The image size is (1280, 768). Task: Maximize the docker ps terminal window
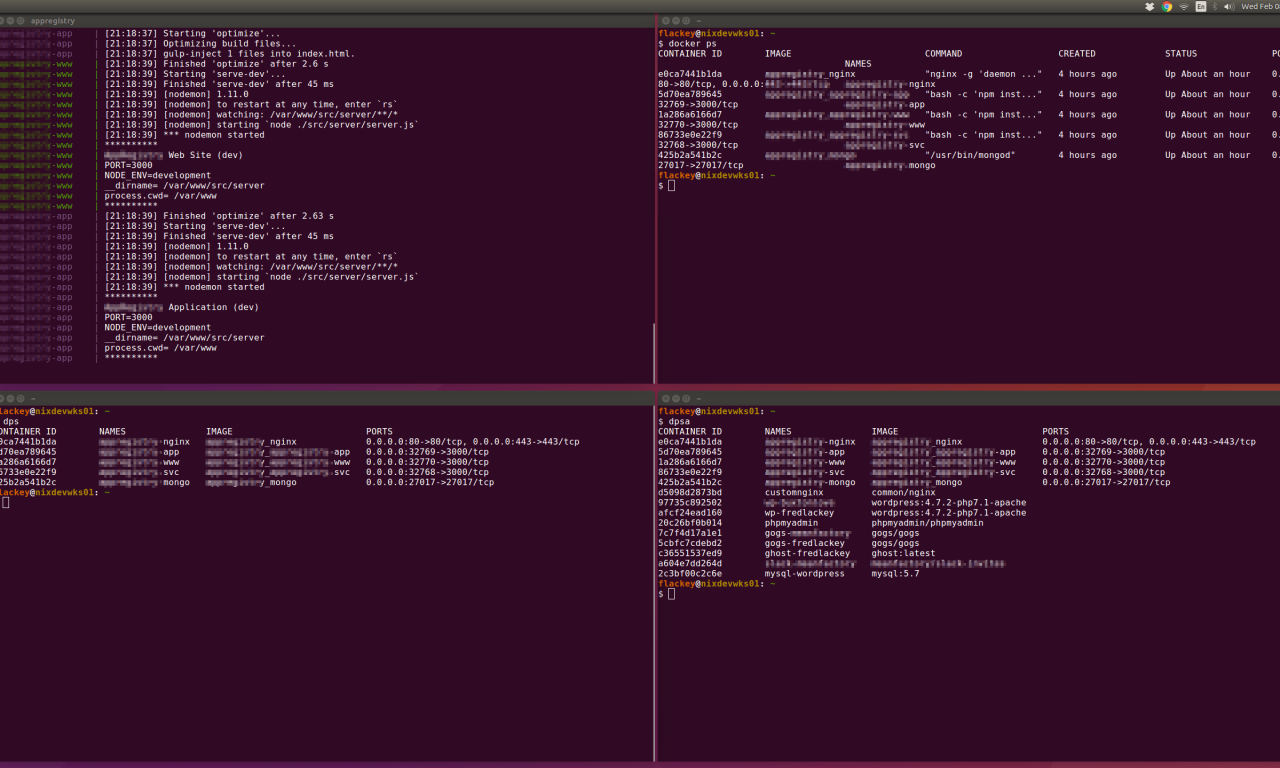pyautogui.click(x=686, y=21)
